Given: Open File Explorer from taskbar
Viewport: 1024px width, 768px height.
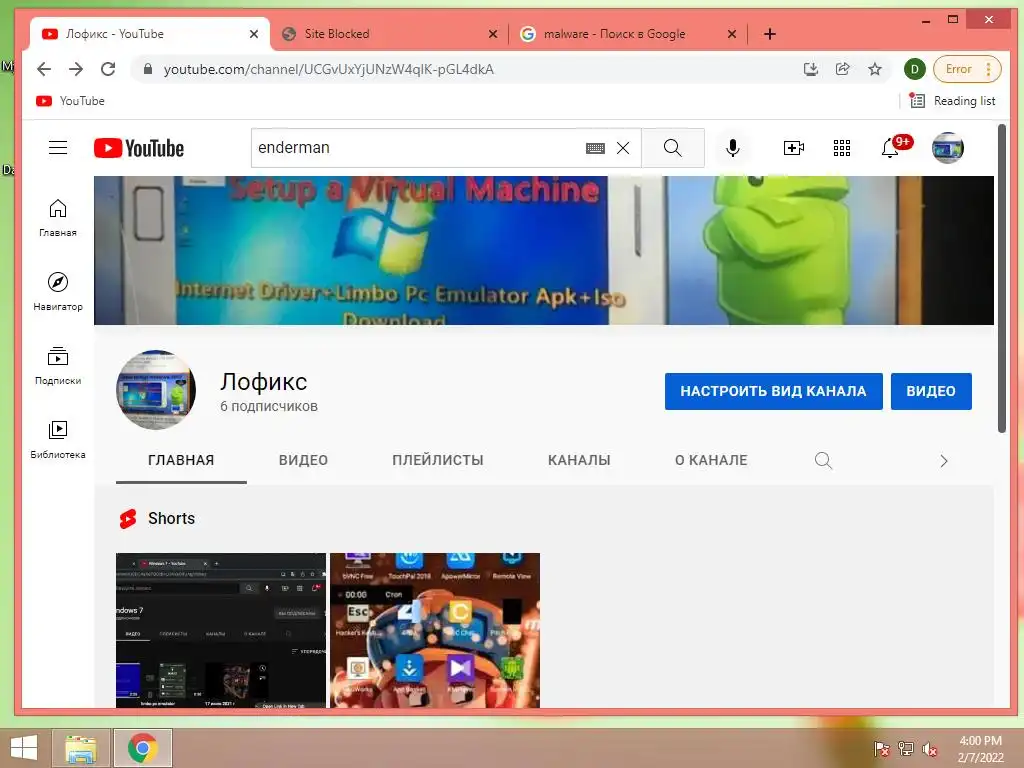Looking at the screenshot, I should pyautogui.click(x=80, y=748).
